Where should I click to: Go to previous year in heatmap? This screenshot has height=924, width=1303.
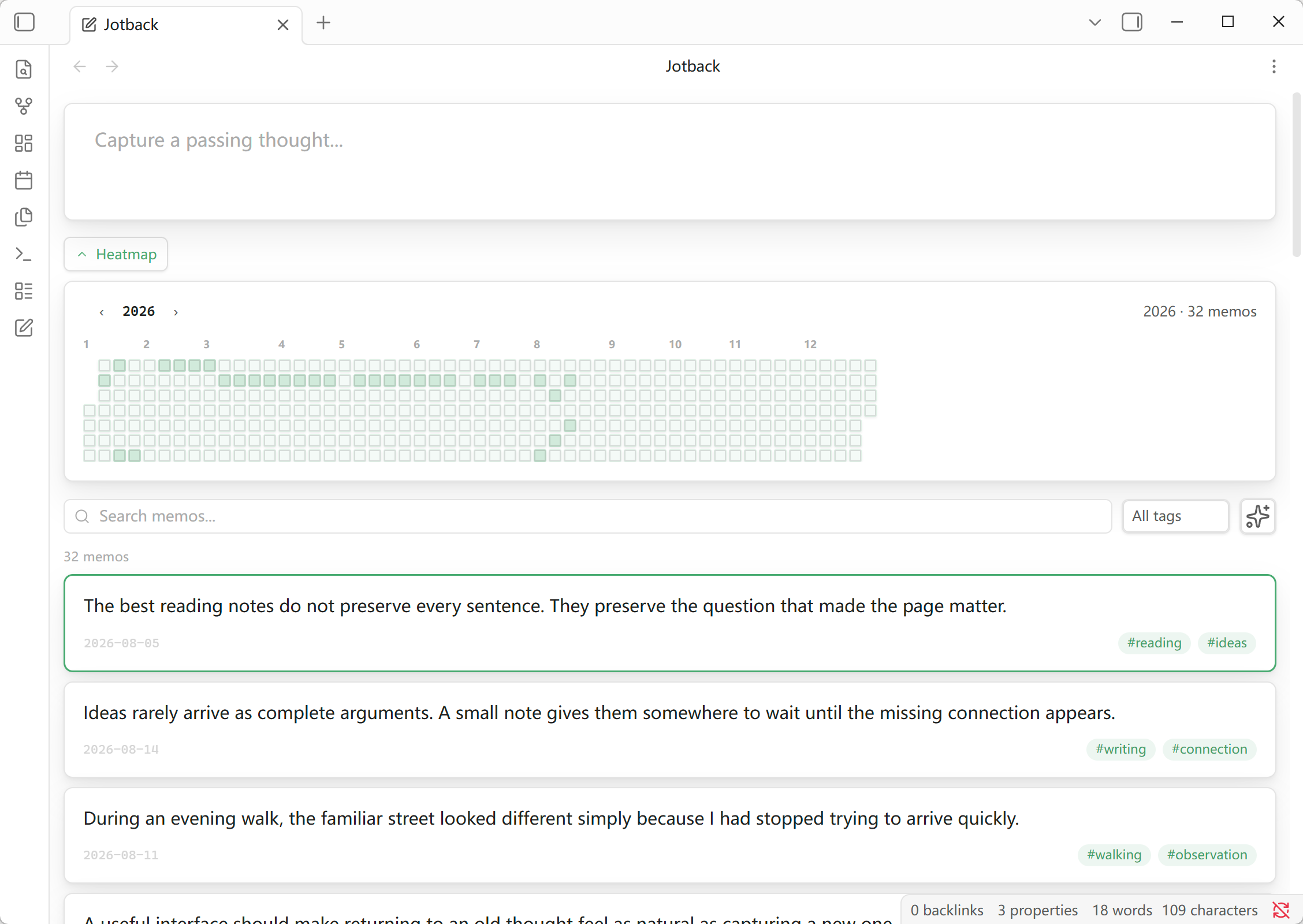pyautogui.click(x=102, y=312)
